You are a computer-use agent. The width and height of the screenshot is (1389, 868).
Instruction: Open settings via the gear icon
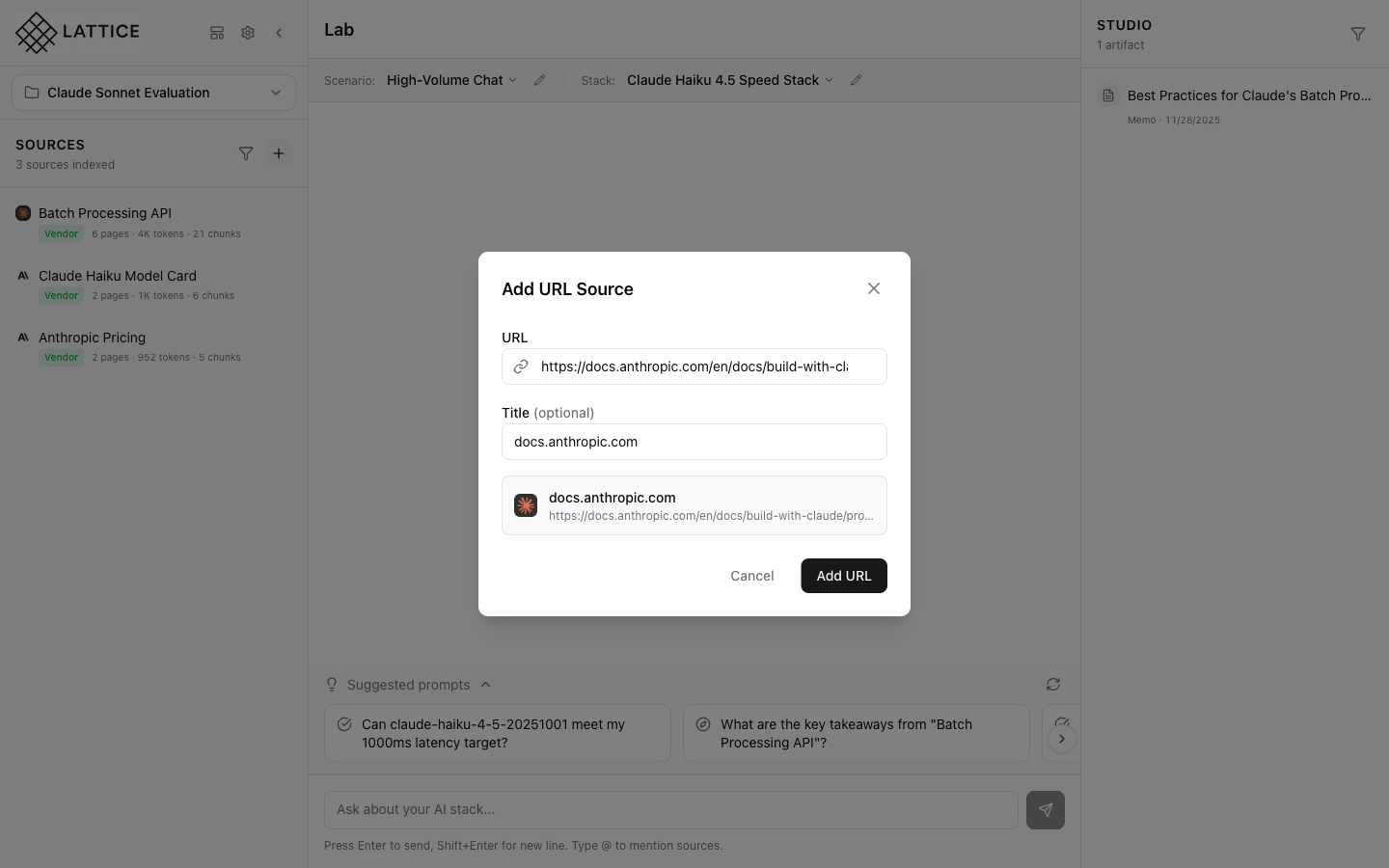(x=248, y=33)
